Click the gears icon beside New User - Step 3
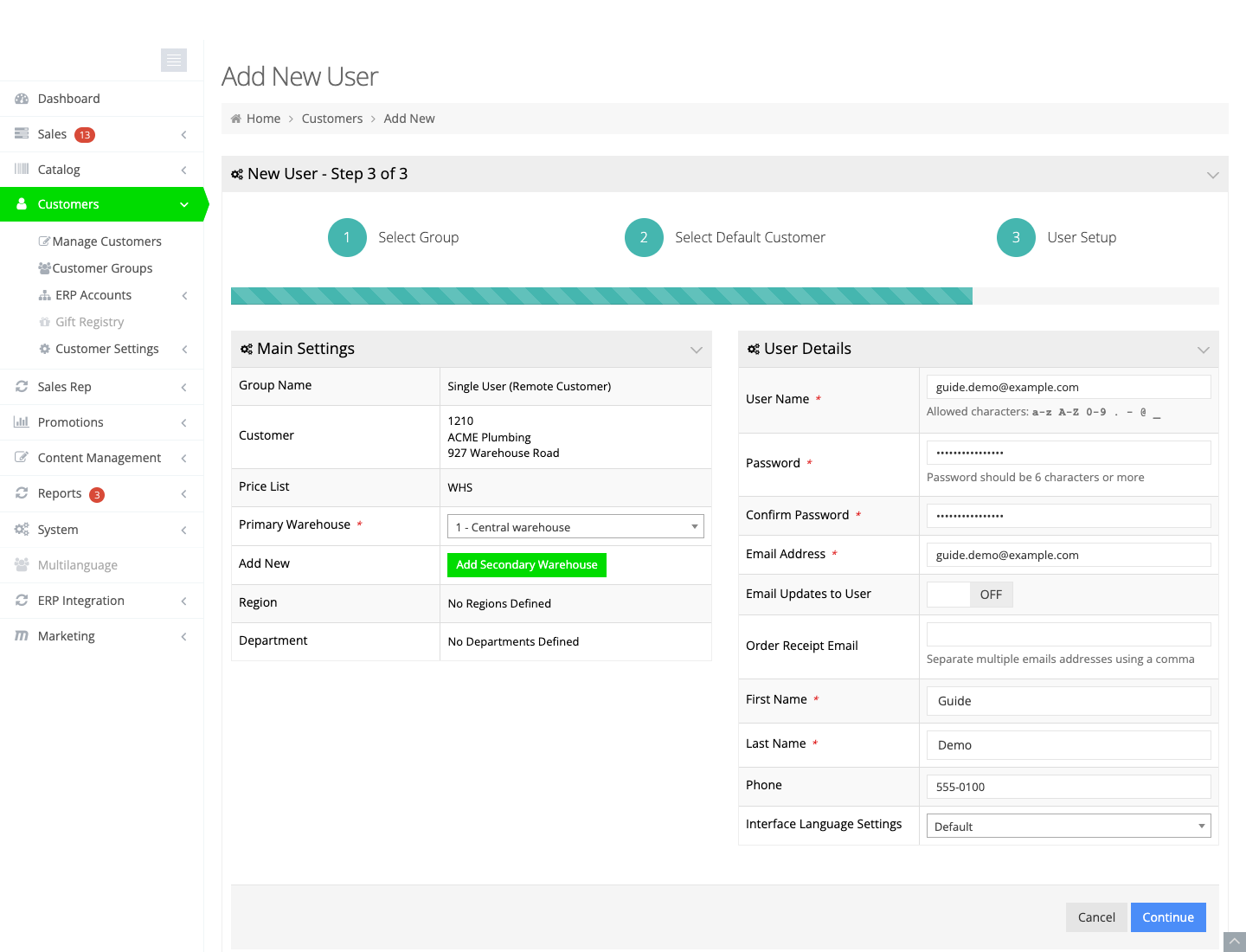The image size is (1246, 952). [237, 174]
